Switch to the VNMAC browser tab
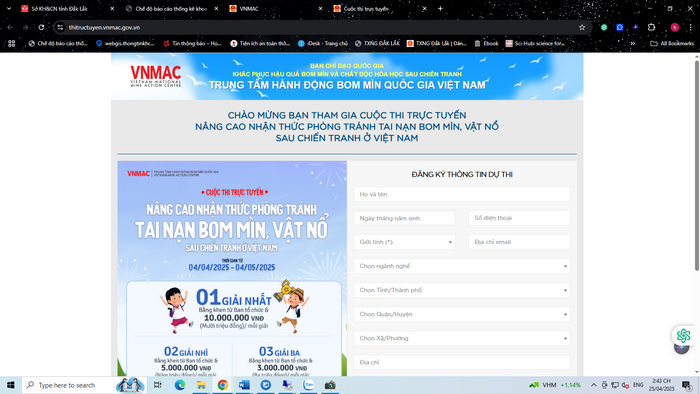 click(x=275, y=8)
